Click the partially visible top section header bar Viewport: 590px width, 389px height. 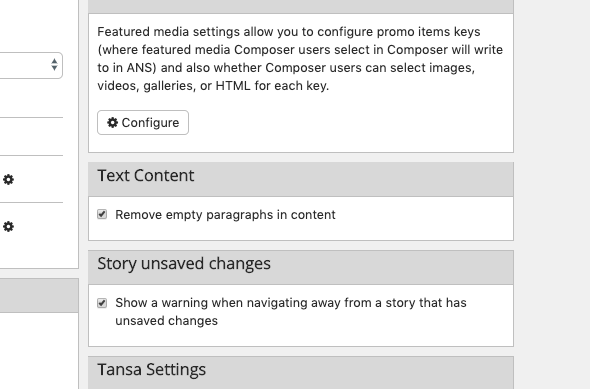click(301, 6)
